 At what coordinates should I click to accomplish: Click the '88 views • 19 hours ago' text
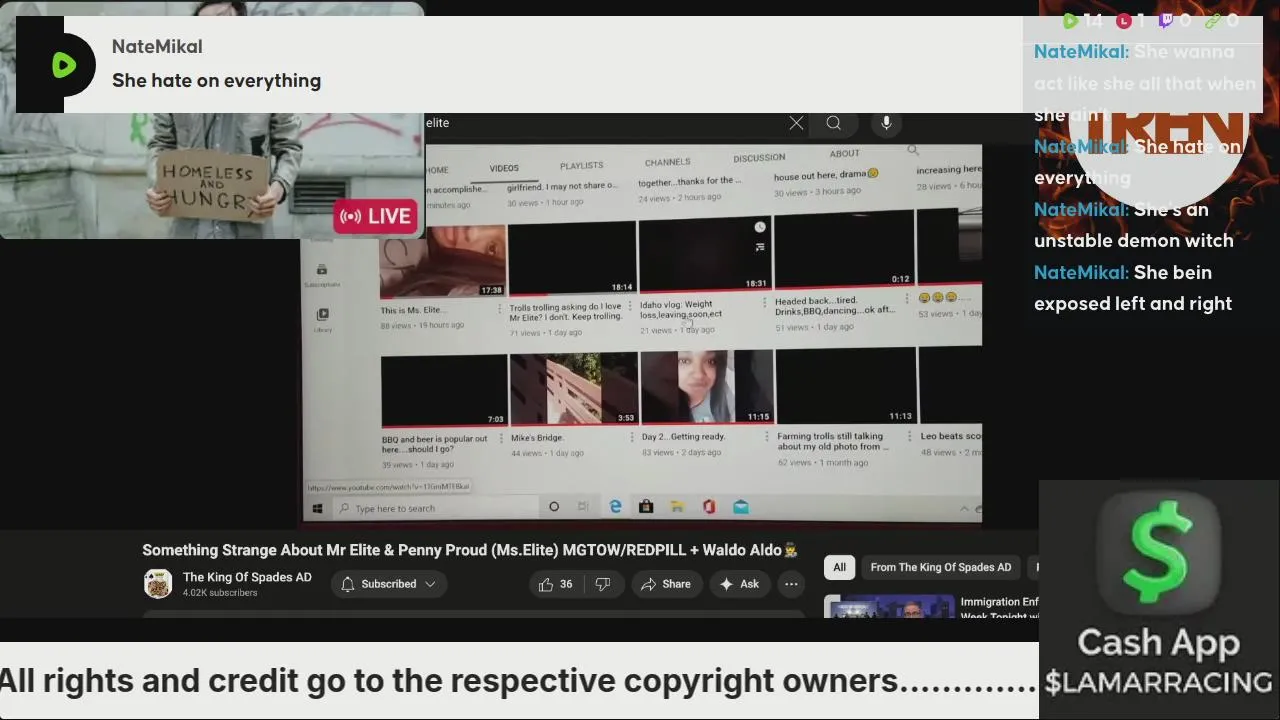(x=422, y=325)
